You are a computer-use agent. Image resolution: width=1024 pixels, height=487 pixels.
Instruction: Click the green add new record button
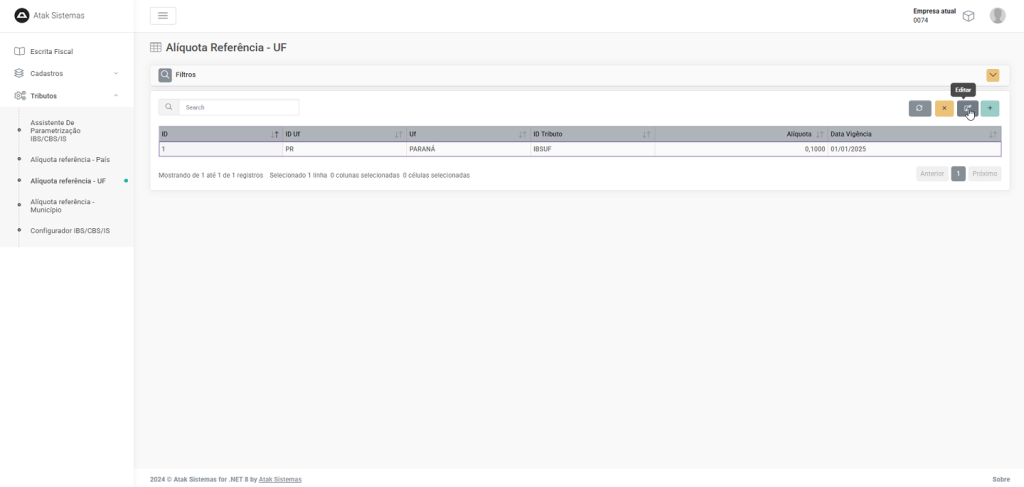pos(990,108)
